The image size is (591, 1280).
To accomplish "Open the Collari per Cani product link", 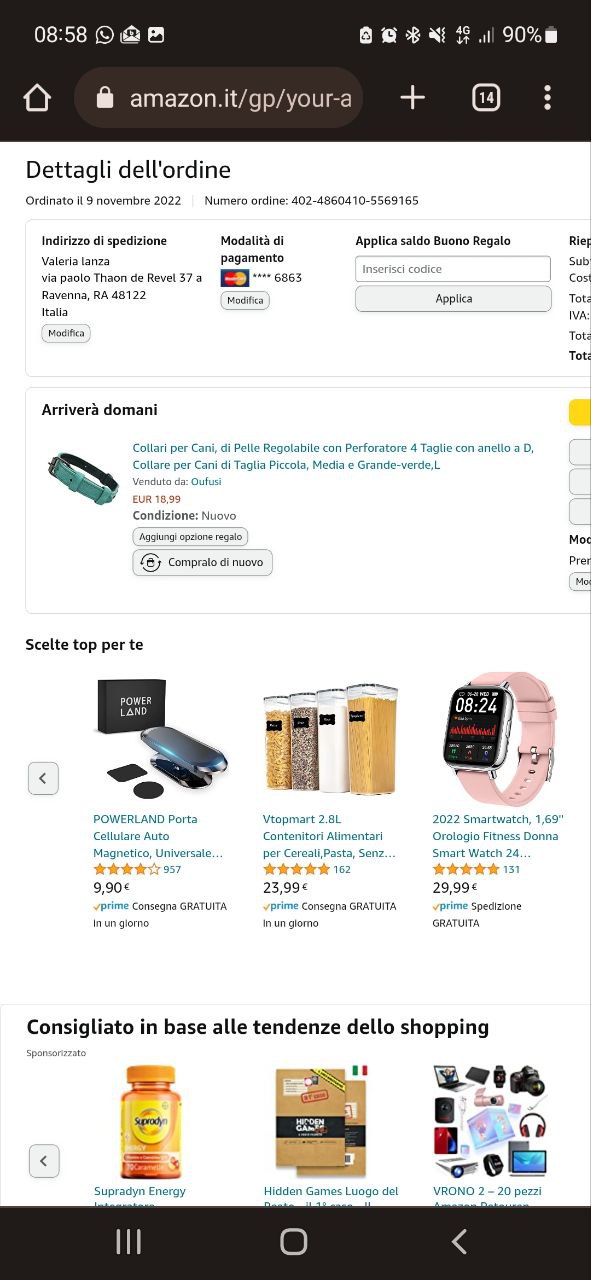I will tap(333, 456).
